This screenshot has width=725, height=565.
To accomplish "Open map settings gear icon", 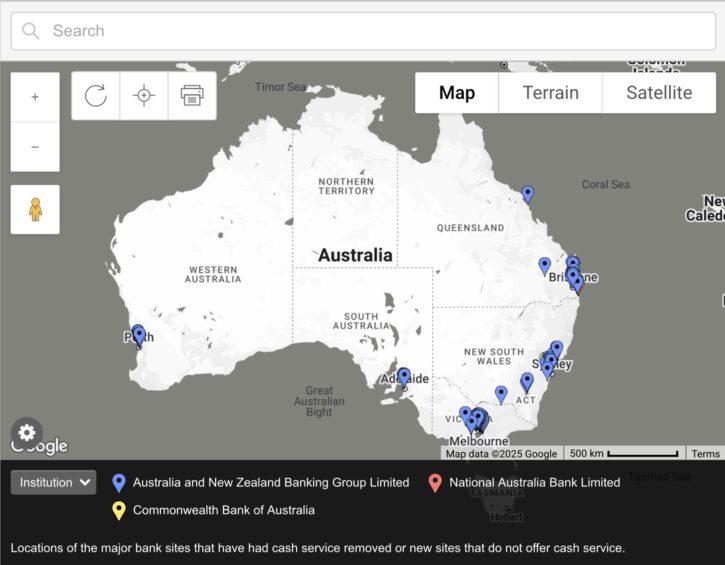I will click(27, 433).
